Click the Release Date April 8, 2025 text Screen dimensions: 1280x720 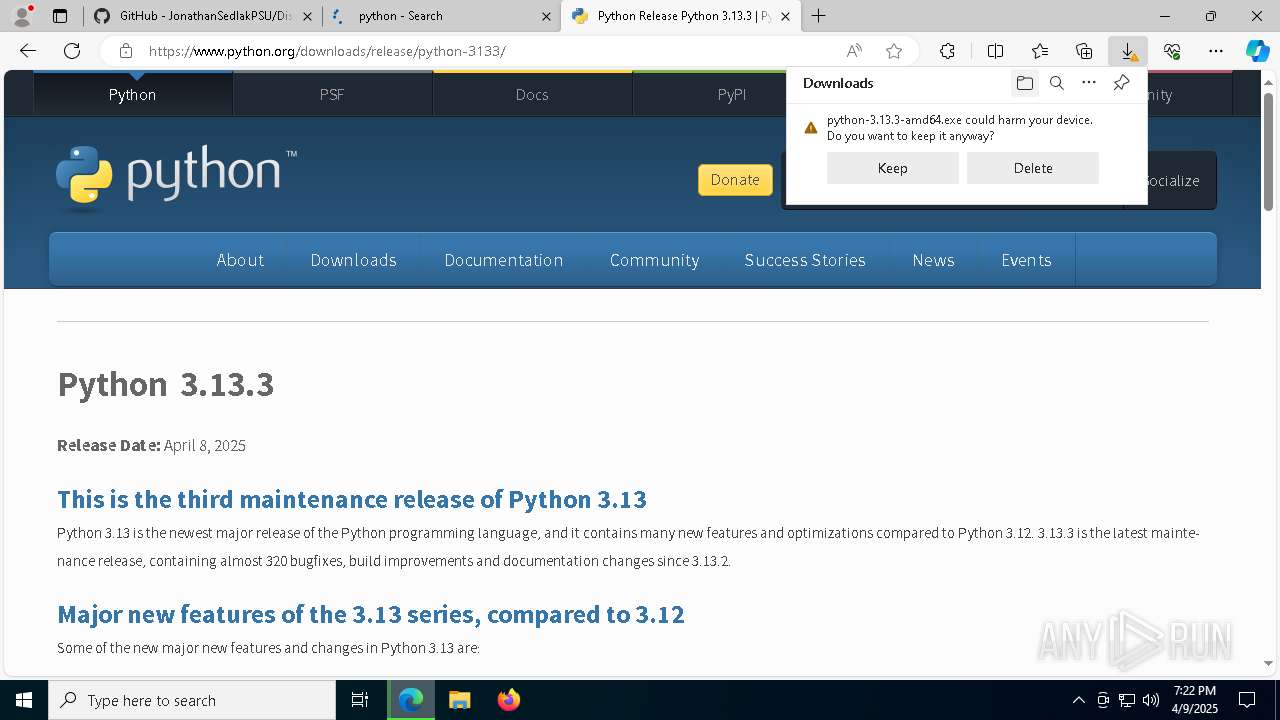[151, 445]
